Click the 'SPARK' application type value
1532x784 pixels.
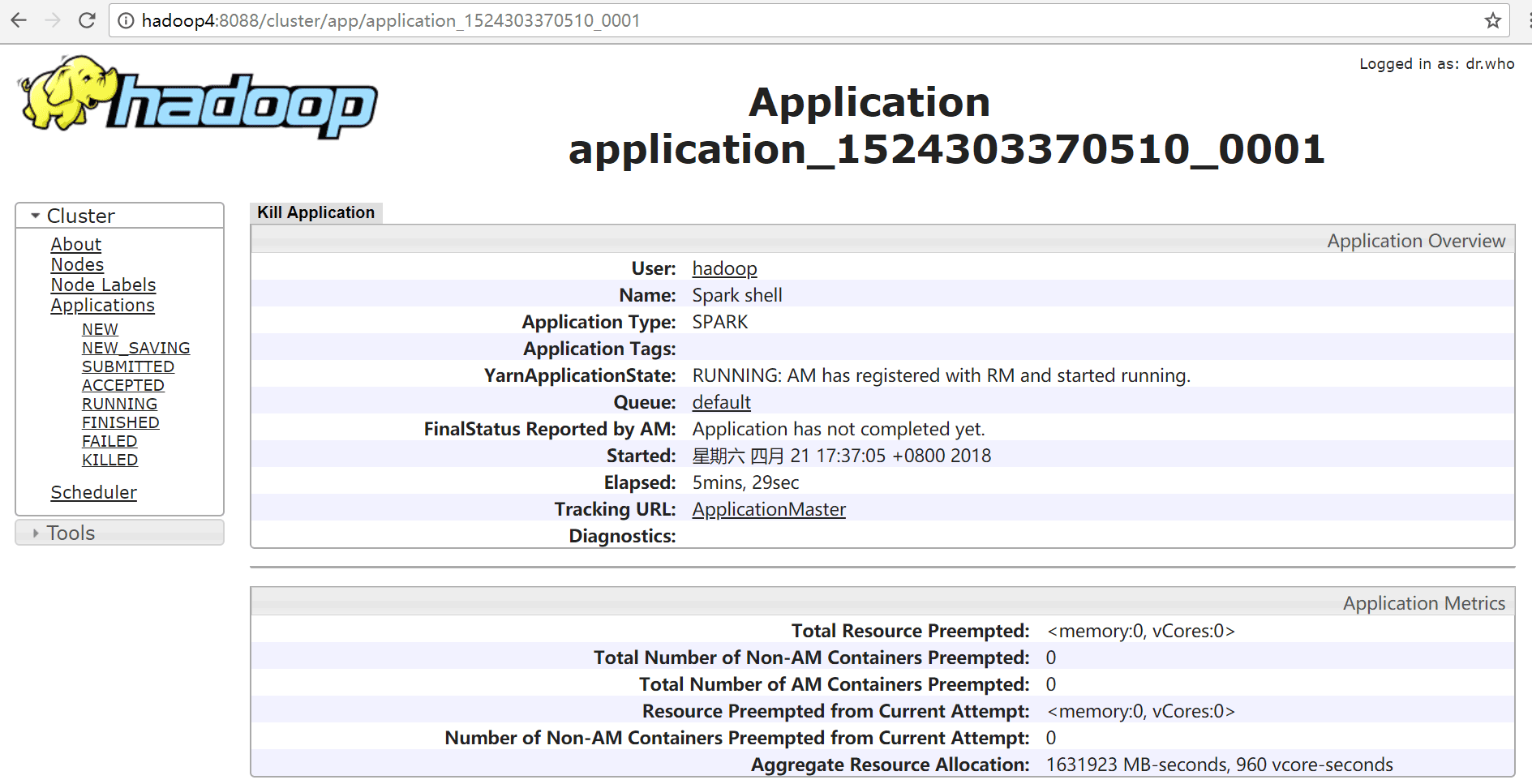(x=720, y=322)
